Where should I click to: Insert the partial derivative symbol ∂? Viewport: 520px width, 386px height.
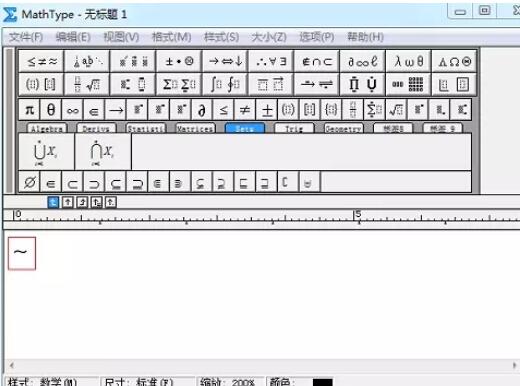pos(202,110)
